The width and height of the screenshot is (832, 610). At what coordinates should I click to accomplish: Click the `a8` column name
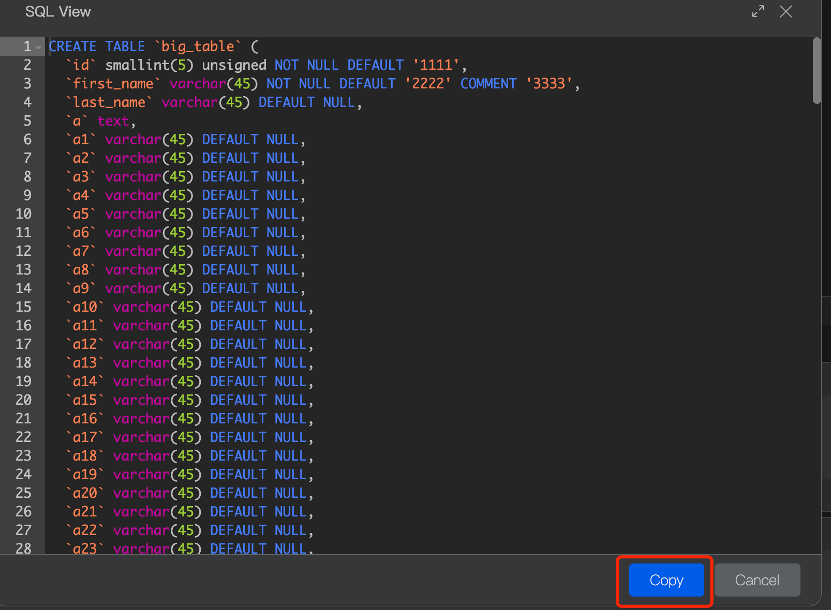click(x=81, y=269)
